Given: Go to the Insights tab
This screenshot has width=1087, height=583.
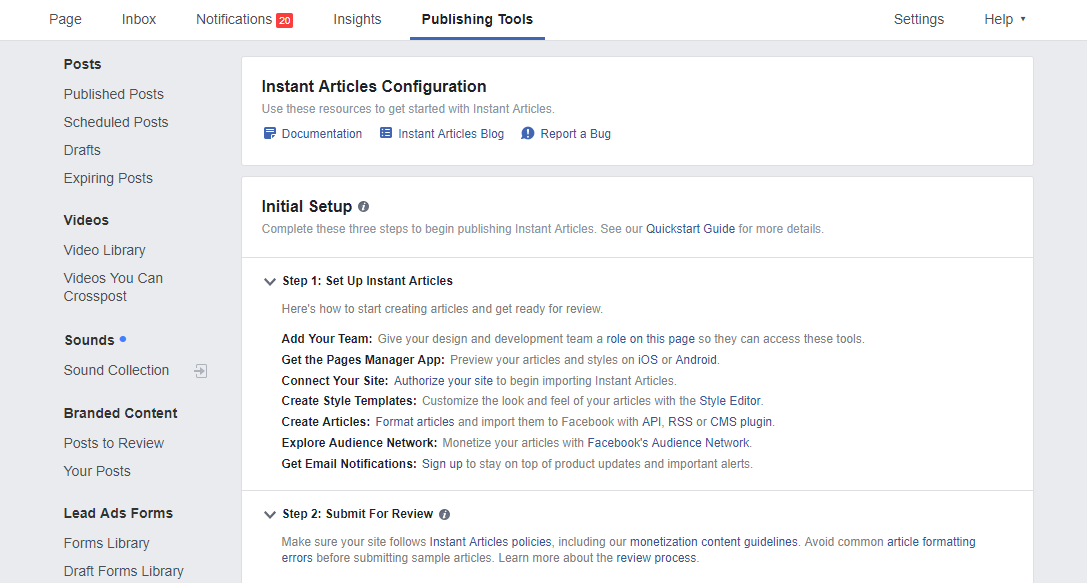Looking at the screenshot, I should point(357,19).
